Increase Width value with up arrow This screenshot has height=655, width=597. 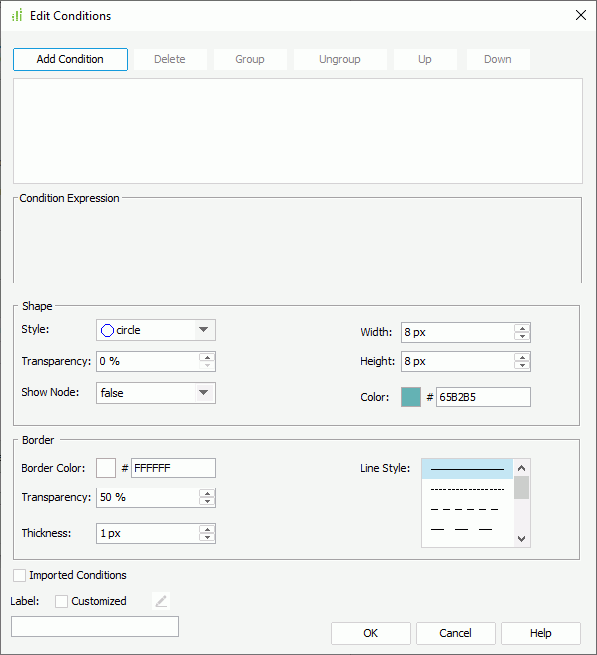(x=522, y=328)
